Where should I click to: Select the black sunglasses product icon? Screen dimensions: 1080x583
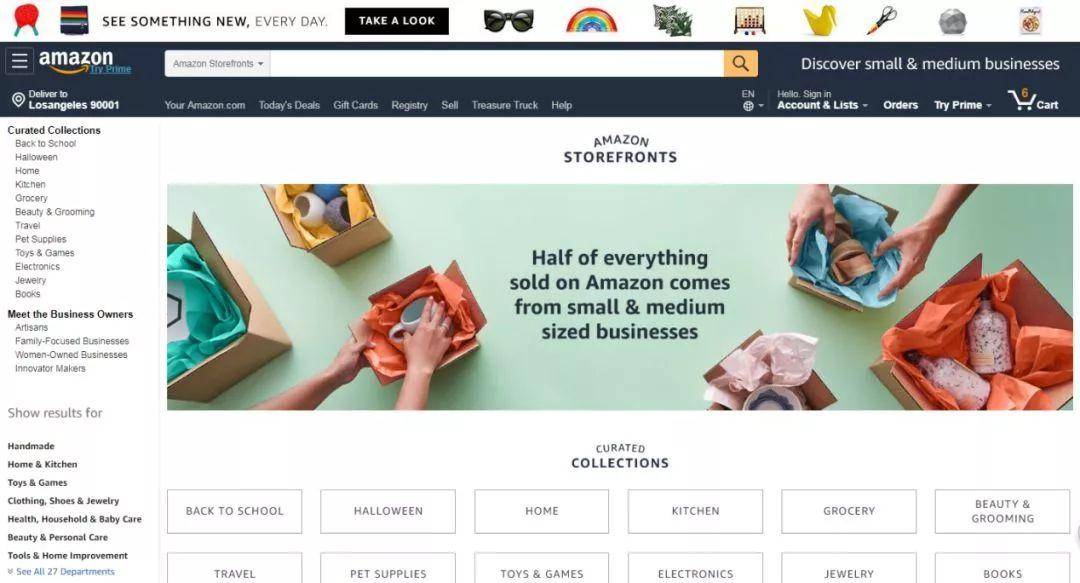point(508,21)
